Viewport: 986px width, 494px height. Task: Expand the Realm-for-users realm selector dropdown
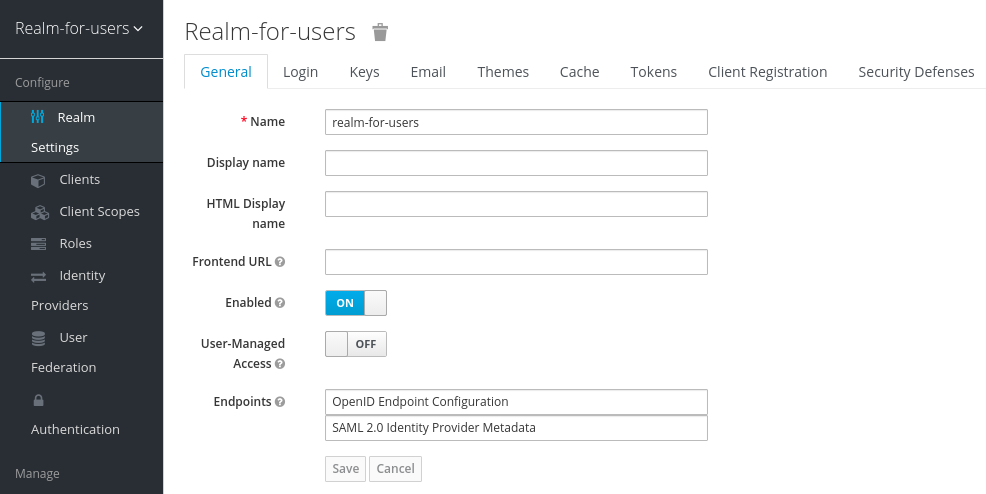coord(80,28)
